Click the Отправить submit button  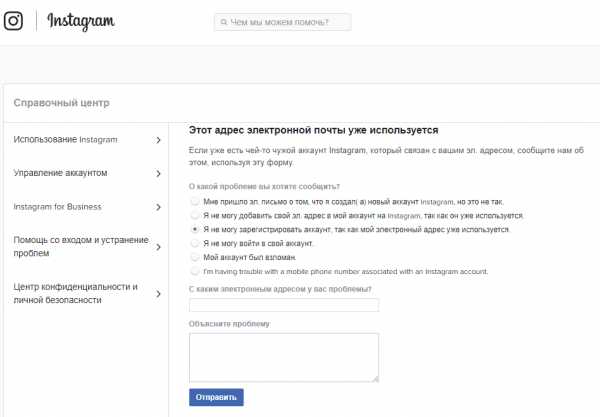coord(216,397)
